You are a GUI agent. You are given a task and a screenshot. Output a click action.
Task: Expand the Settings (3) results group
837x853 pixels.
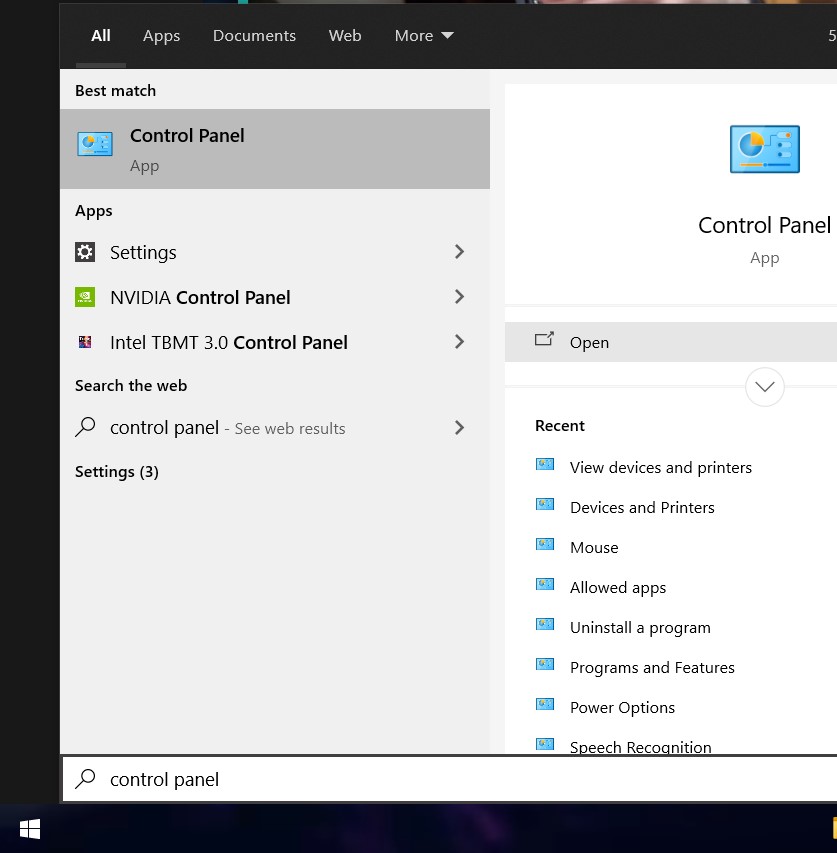pos(116,472)
